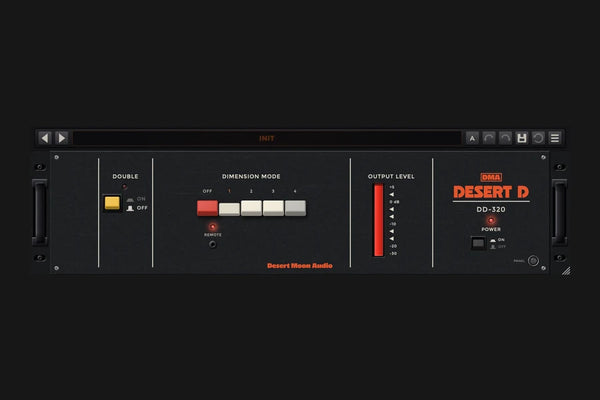600x400 pixels.
Task: Click the red REMOTE indicator LED
Action: (x=212, y=227)
